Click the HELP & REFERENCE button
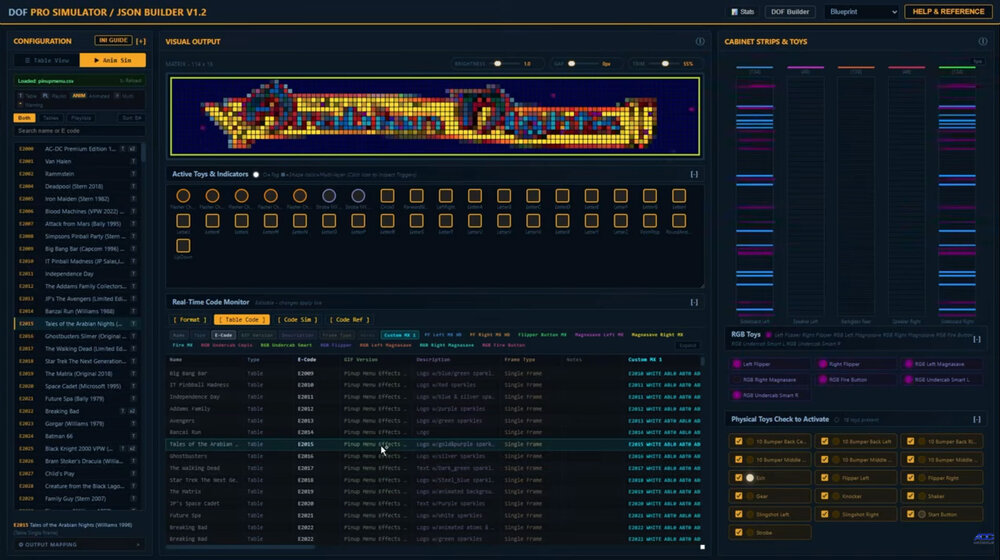This screenshot has height=560, width=1000. coord(948,11)
